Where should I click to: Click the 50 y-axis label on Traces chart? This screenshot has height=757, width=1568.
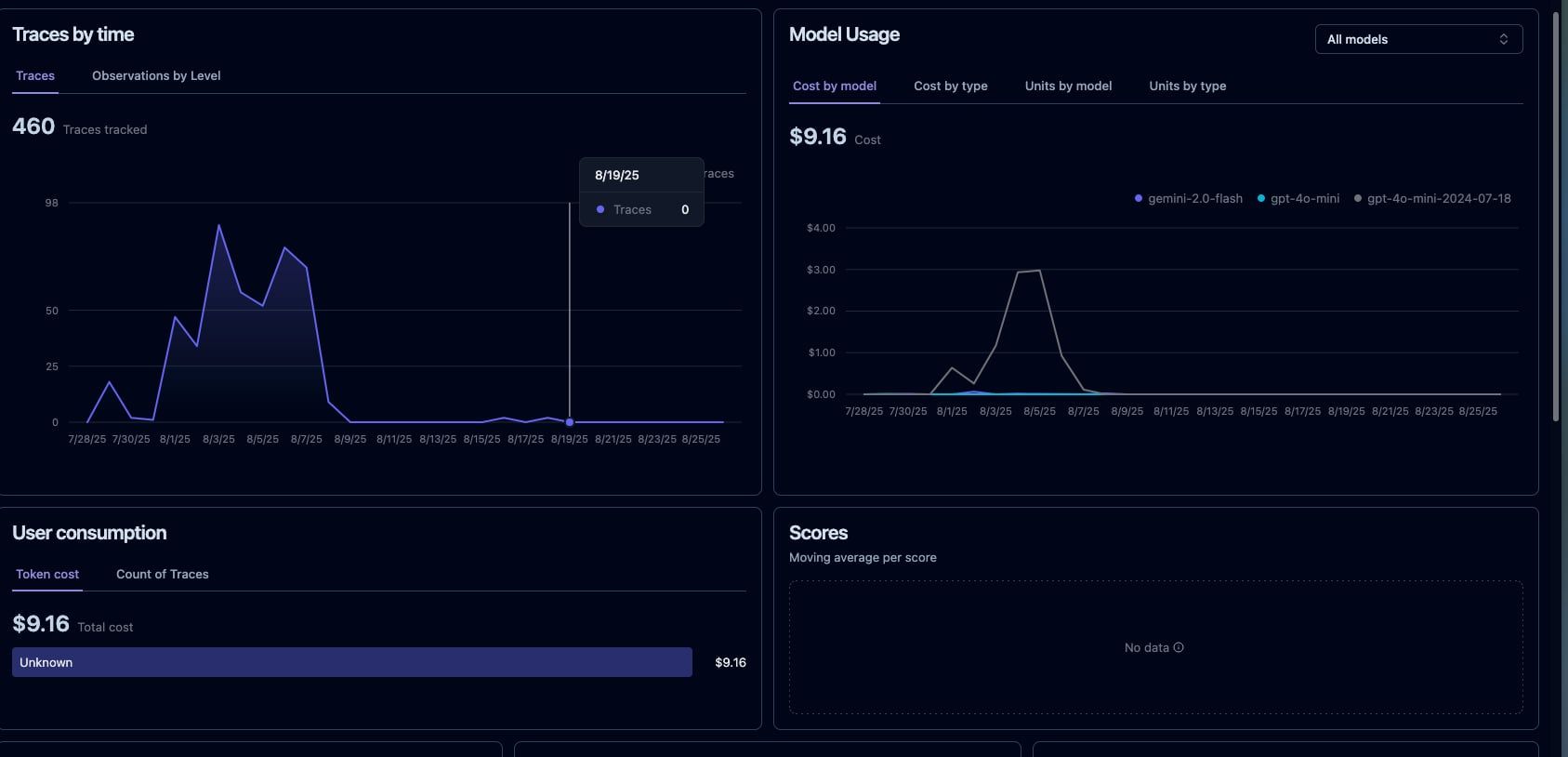[x=52, y=311]
